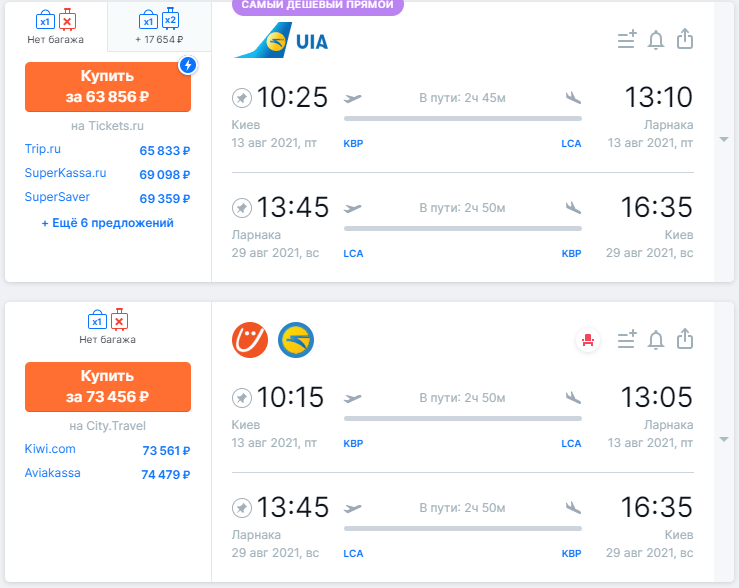Click the share icon on the UIA ticket
The image size is (739, 588).
tap(685, 39)
